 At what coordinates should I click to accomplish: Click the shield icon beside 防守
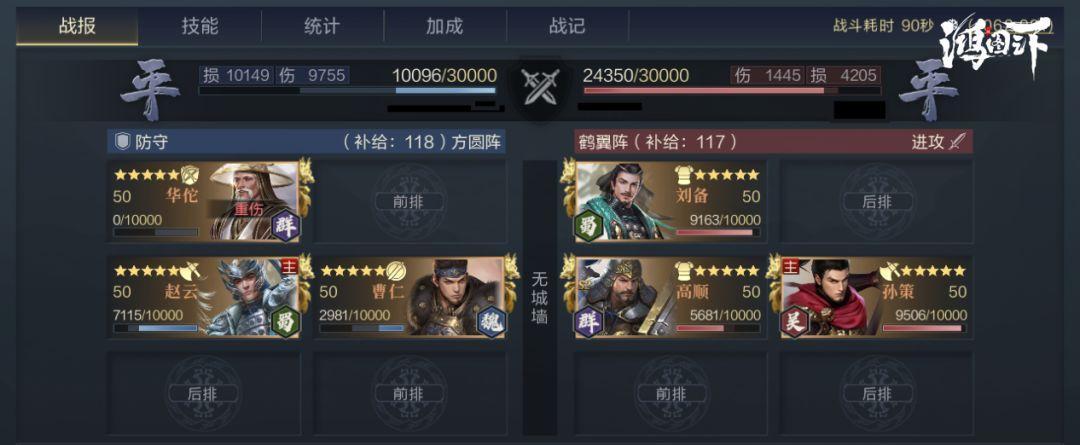(x=123, y=143)
